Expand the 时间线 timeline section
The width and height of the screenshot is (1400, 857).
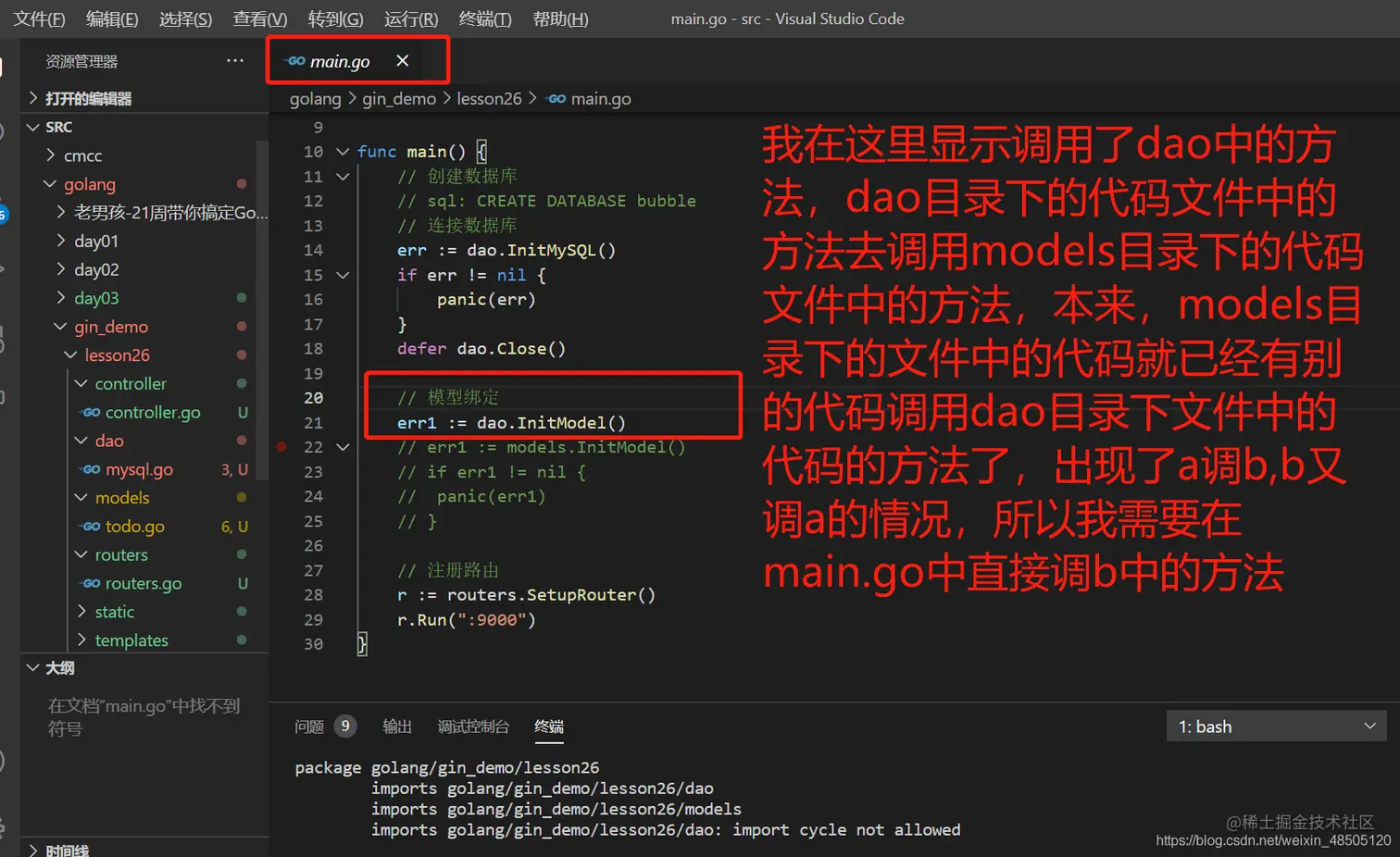[67, 850]
